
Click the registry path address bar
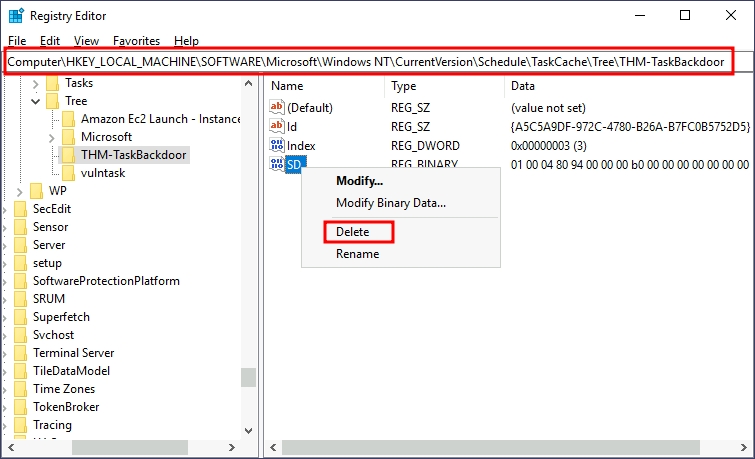pyautogui.click(x=368, y=62)
